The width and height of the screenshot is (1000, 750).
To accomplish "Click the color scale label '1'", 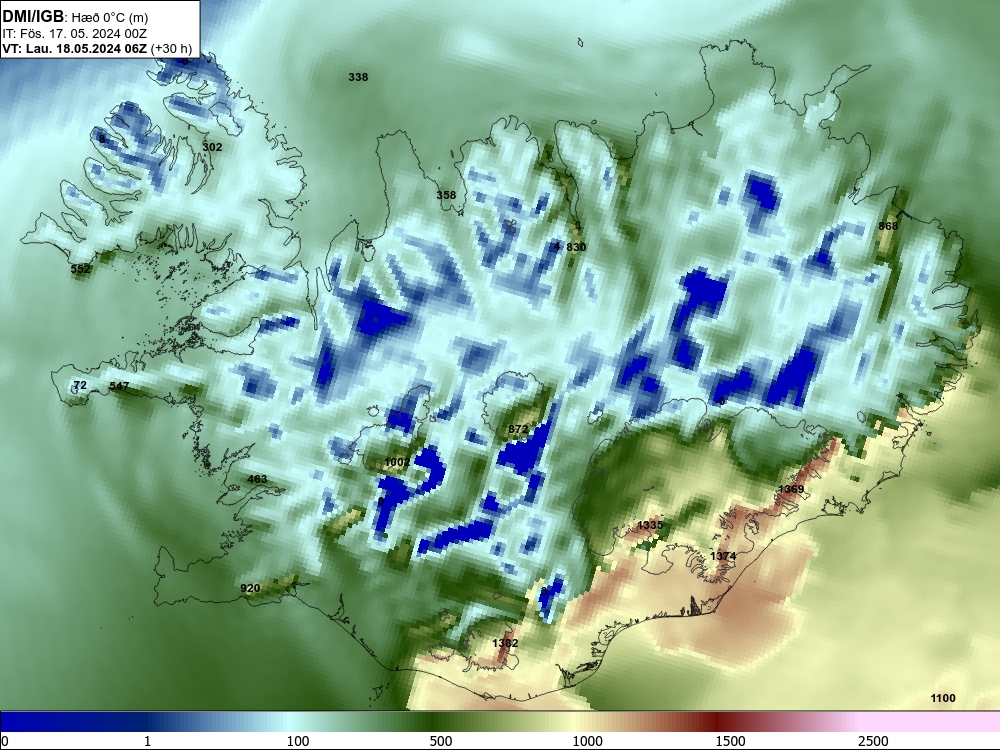I will [x=147, y=741].
